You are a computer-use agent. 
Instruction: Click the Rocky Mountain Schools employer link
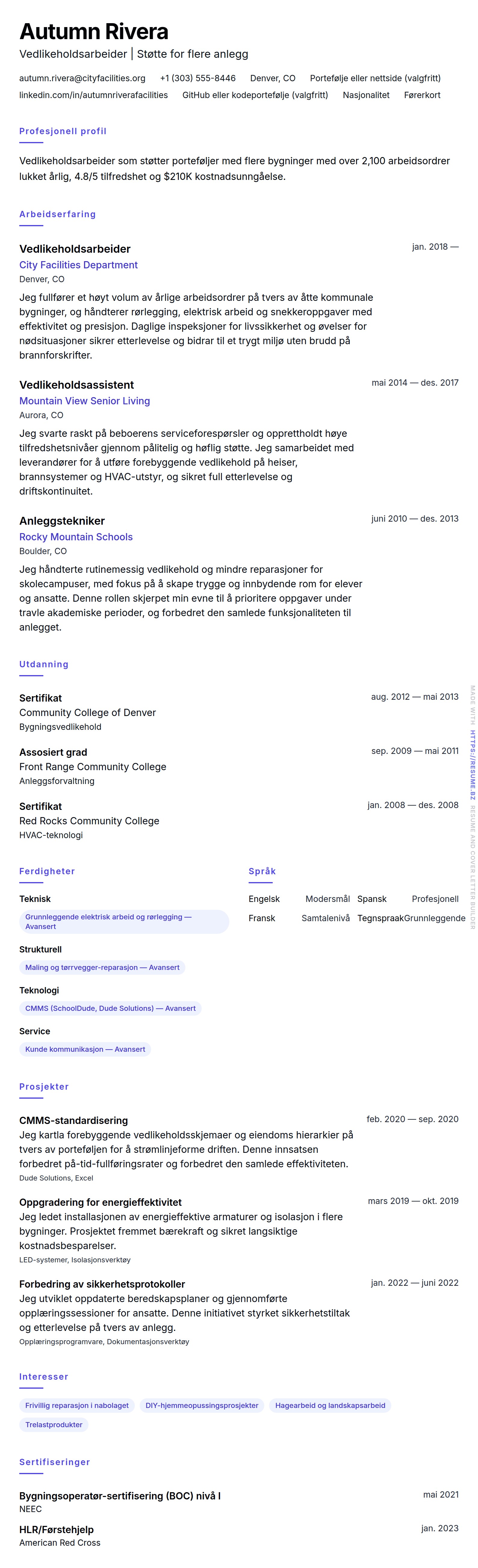click(x=76, y=537)
